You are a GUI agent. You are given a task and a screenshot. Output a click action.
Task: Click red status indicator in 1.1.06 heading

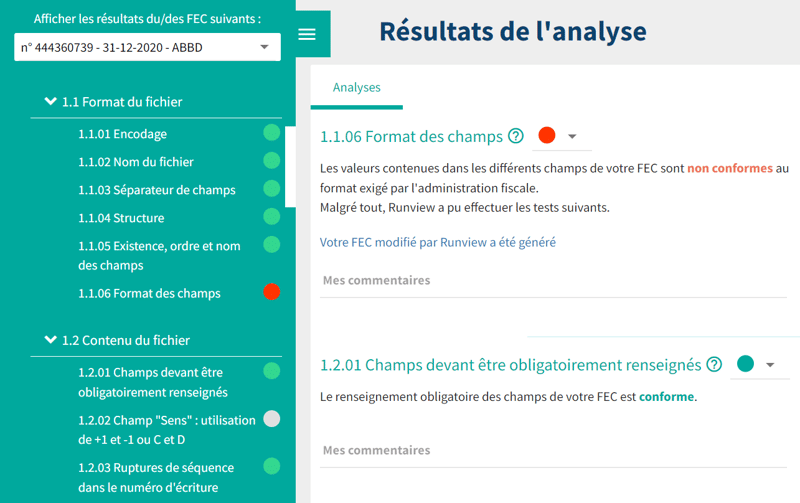[x=547, y=135]
